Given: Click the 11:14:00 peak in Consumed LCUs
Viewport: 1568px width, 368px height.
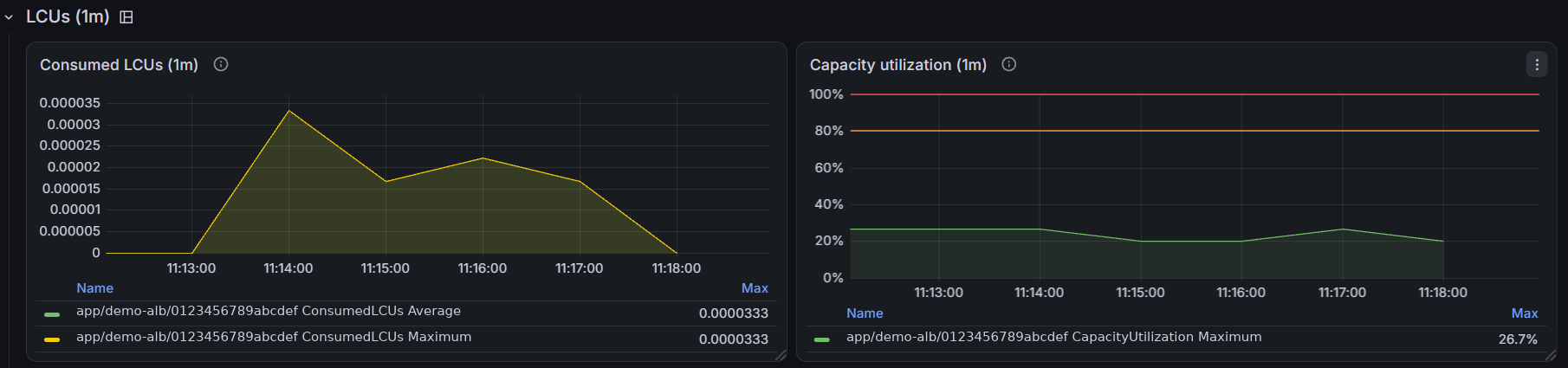Looking at the screenshot, I should coord(288,111).
